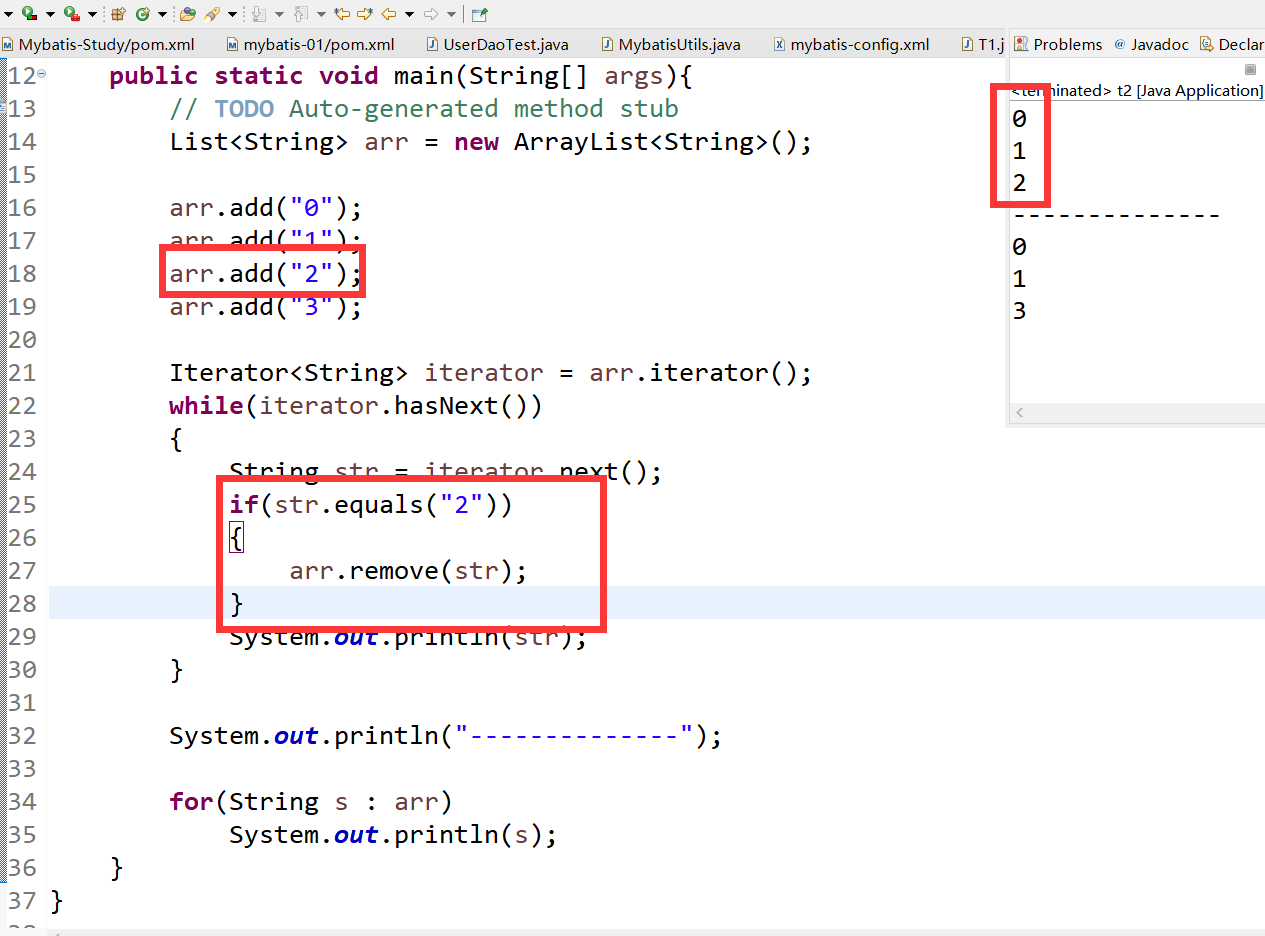
Task: Click the console scrollbar left arrow
Action: click(x=1020, y=412)
